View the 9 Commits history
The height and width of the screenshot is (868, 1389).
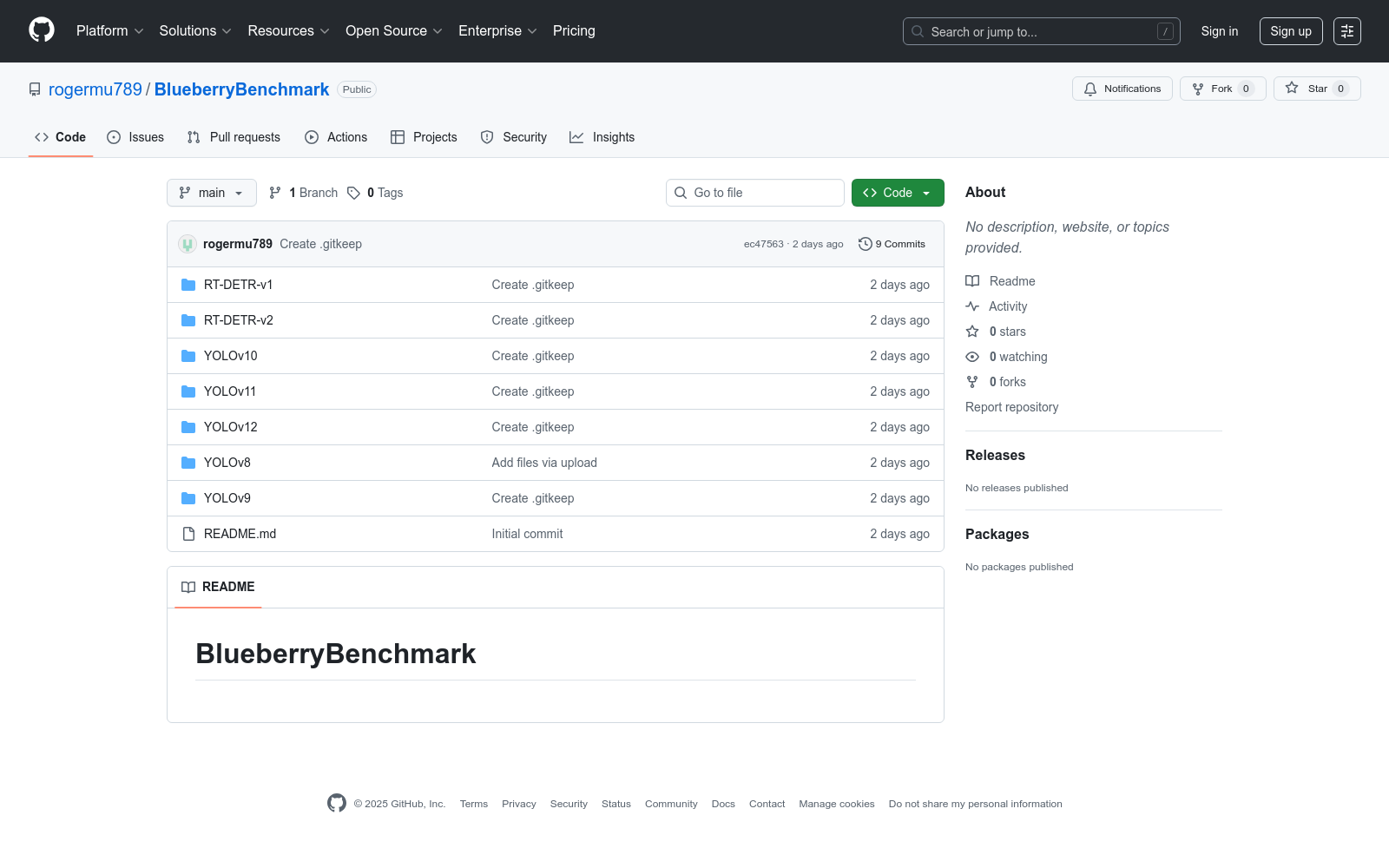(x=892, y=244)
